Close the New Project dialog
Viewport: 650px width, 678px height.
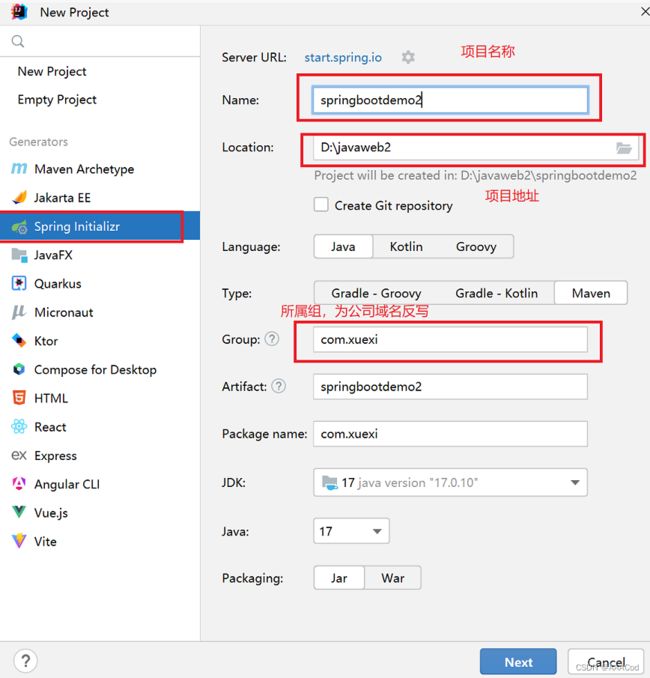[644, 11]
